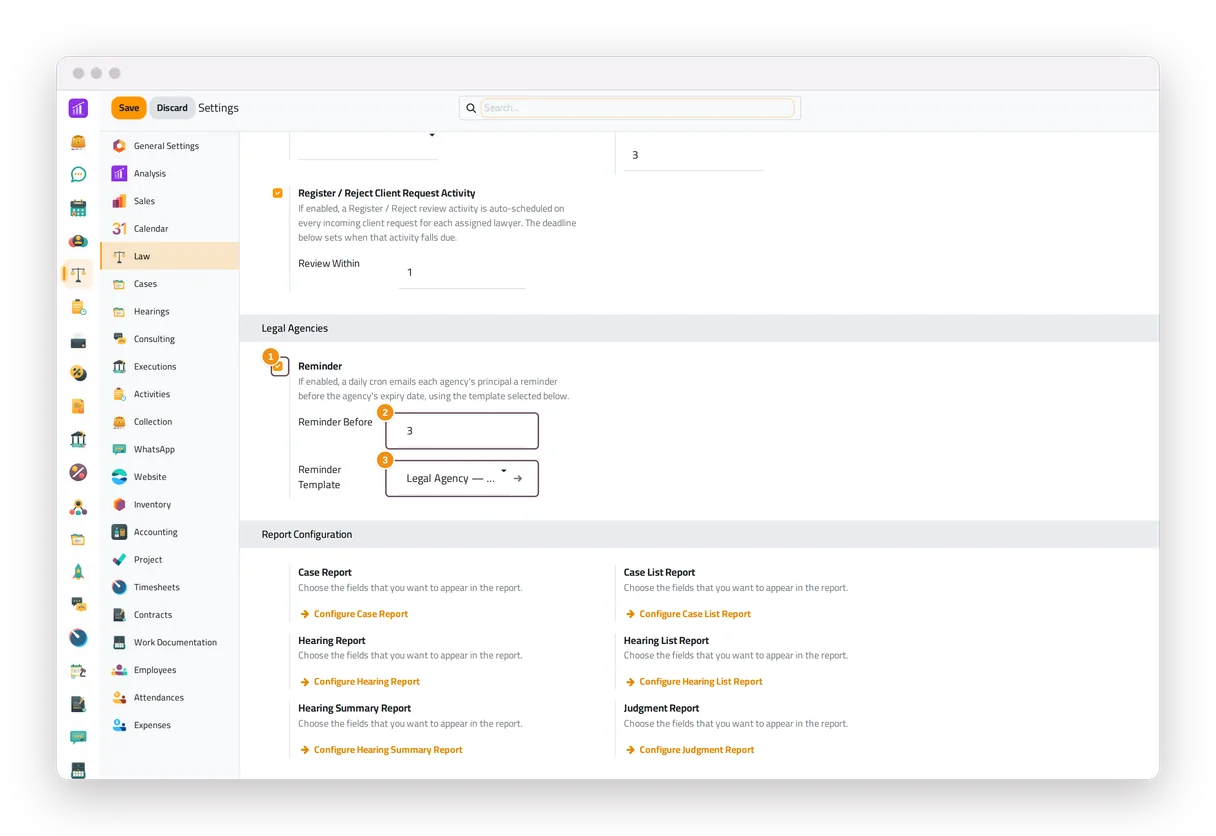Click the Employees people icon
Screen dimensions: 1216x836
click(119, 670)
